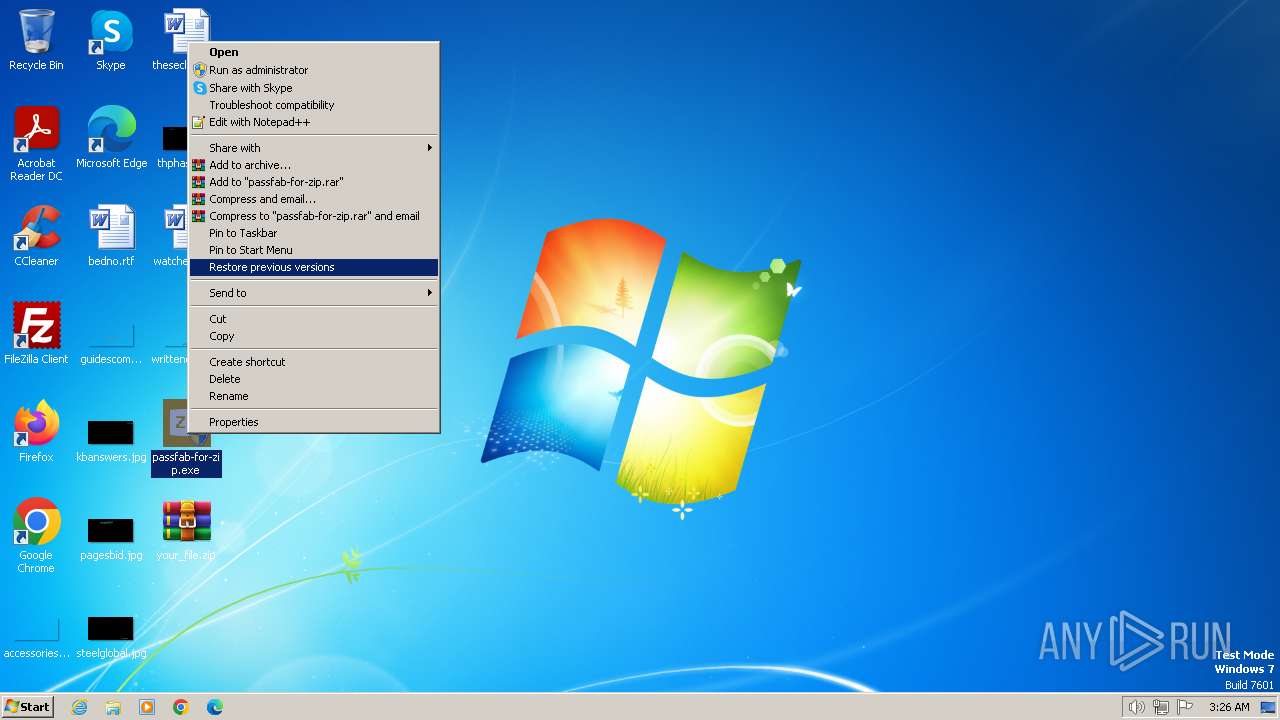The height and width of the screenshot is (720, 1280).
Task: Choose Create shortcut
Action: 314,362
